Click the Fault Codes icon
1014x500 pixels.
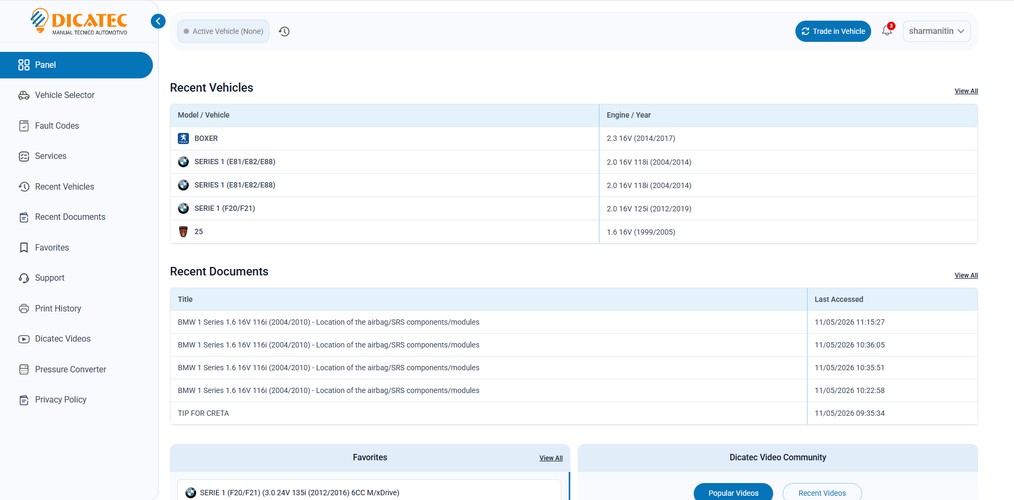(x=24, y=125)
